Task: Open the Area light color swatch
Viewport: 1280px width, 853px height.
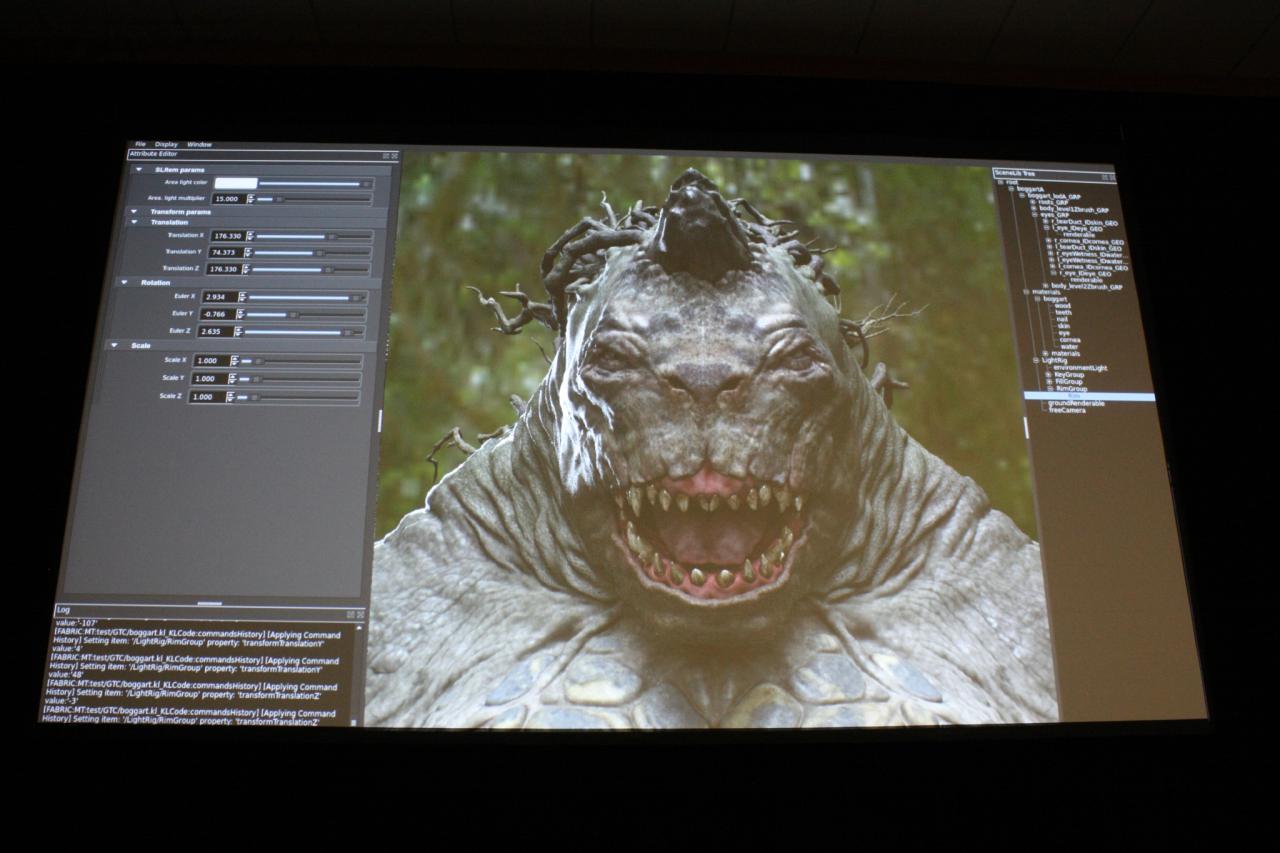Action: point(236,183)
